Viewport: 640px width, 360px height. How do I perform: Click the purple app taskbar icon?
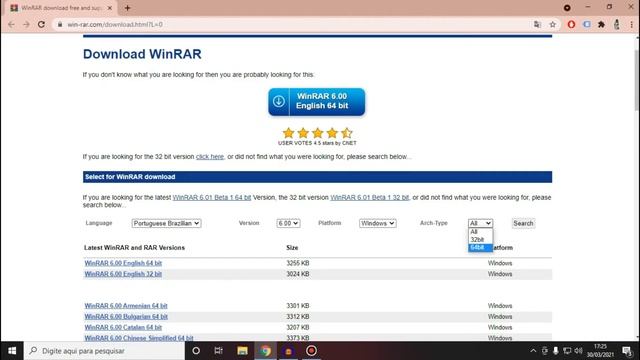point(288,351)
